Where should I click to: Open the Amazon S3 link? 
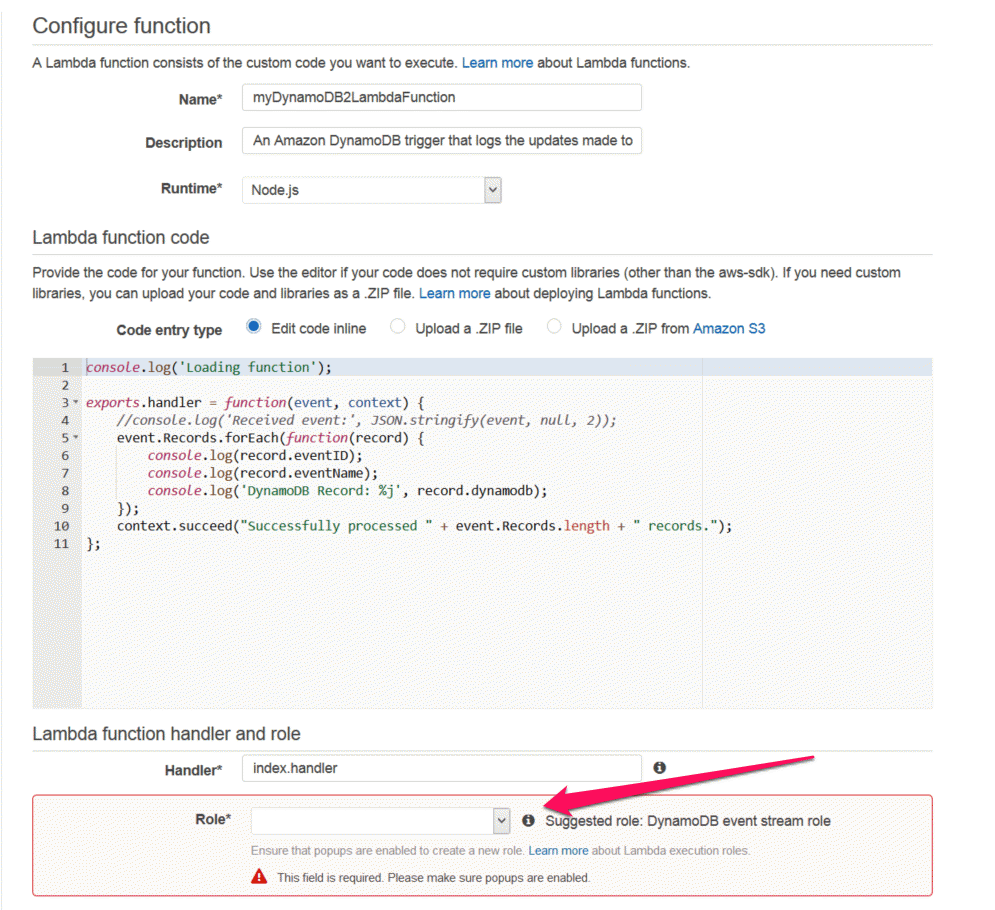click(729, 329)
